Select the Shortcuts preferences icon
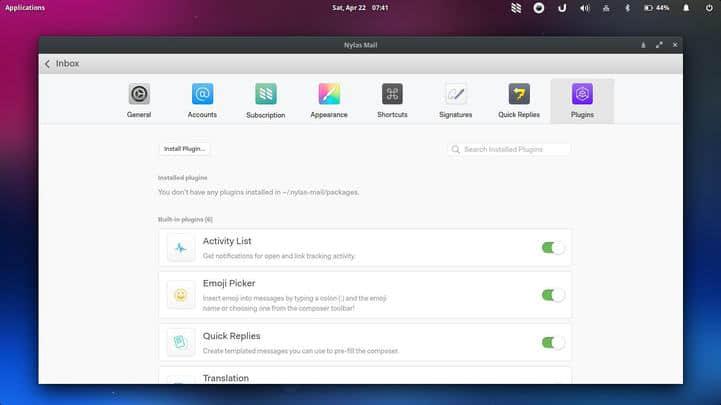Image resolution: width=721 pixels, height=405 pixels. click(392, 94)
